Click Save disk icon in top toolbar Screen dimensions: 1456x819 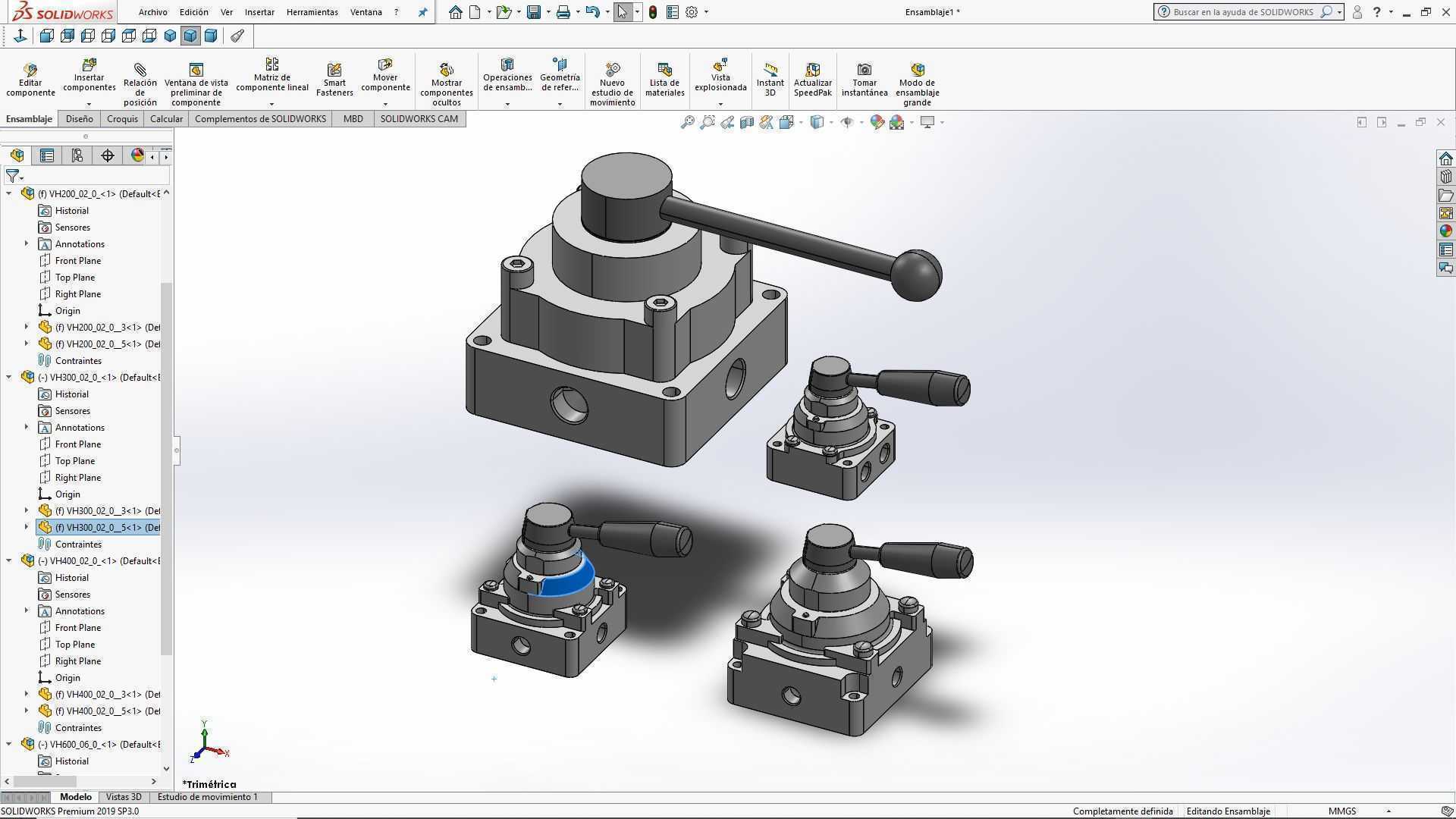[x=534, y=12]
